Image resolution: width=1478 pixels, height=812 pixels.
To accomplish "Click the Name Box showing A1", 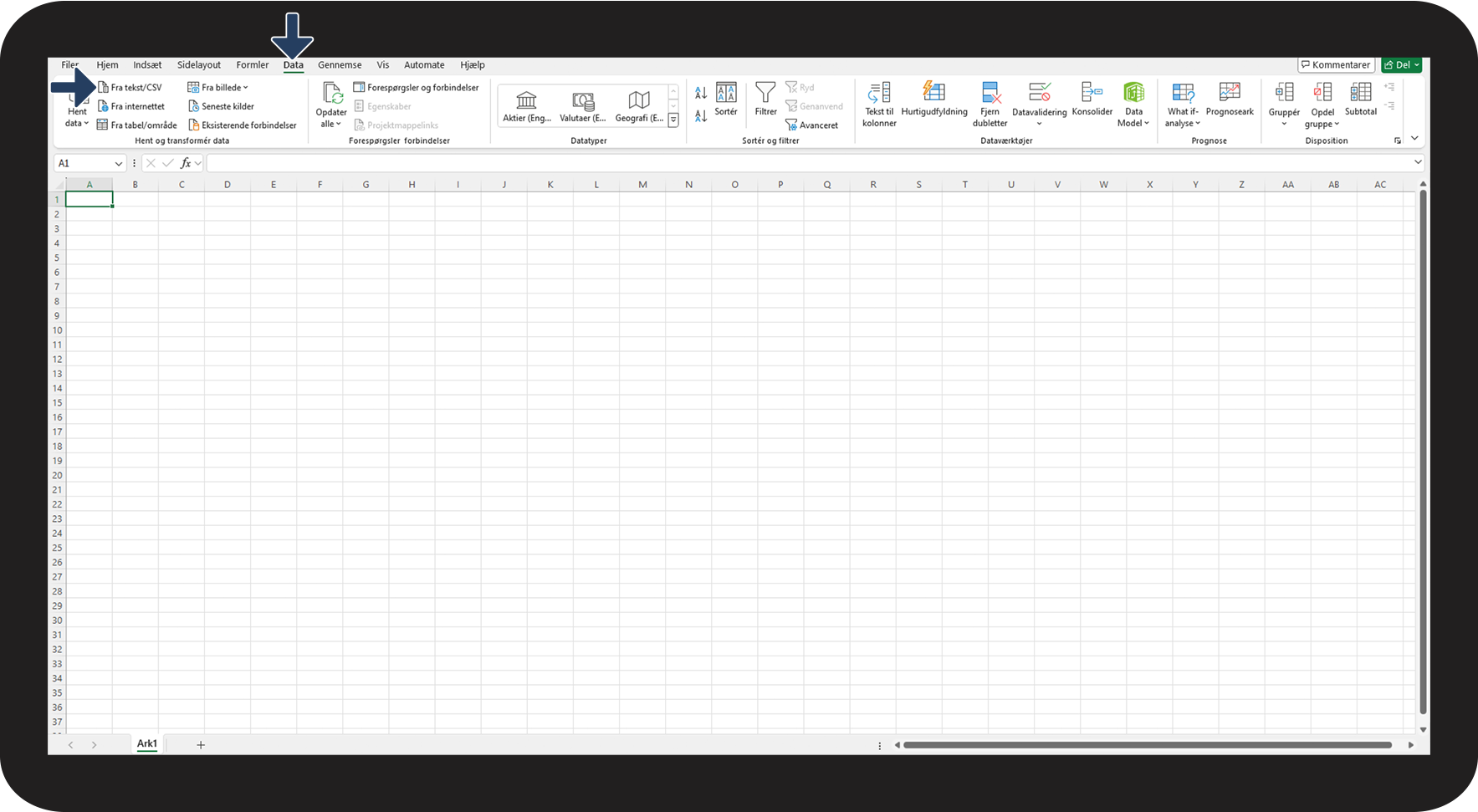I will [x=83, y=164].
